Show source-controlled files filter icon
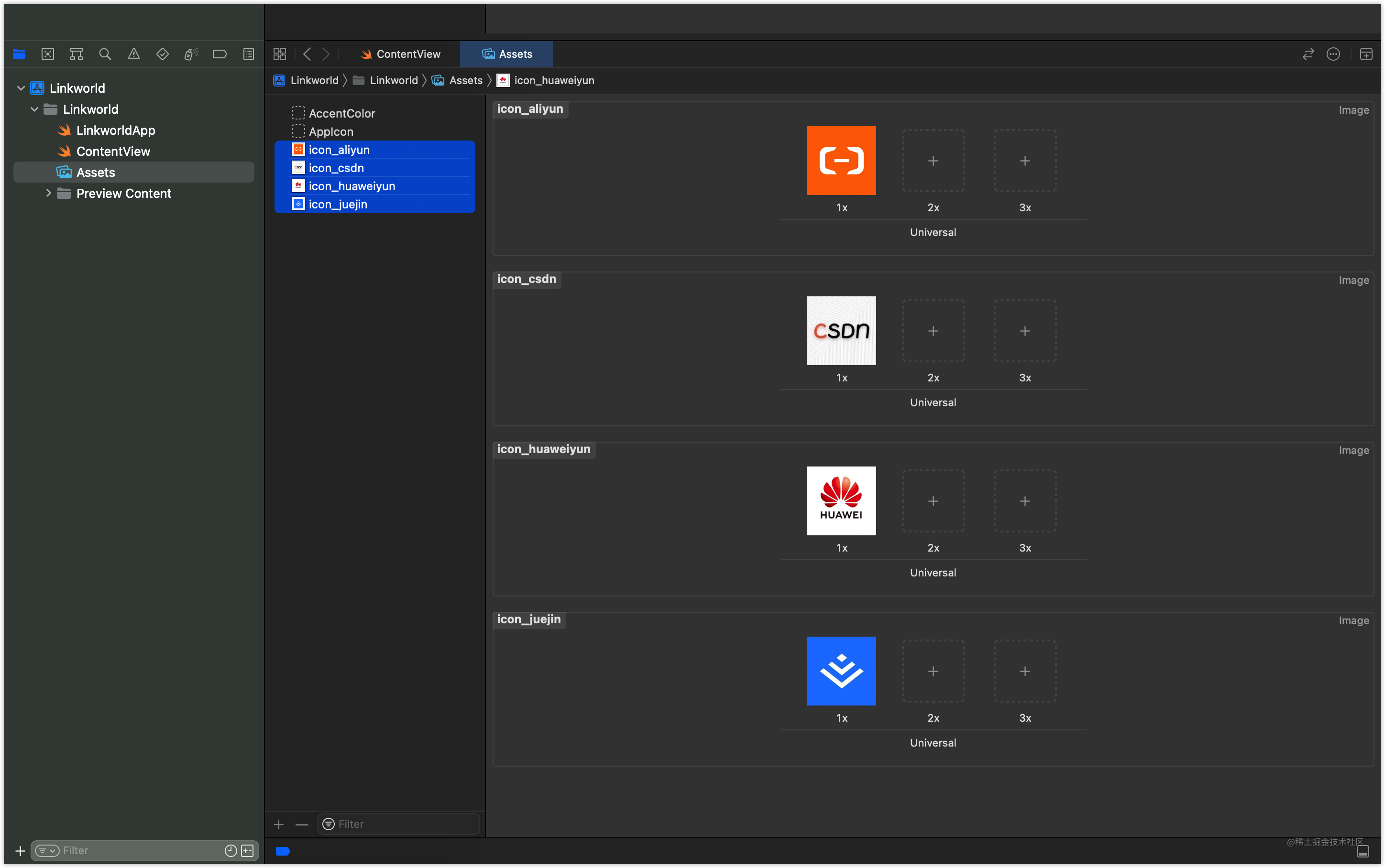 point(247,851)
